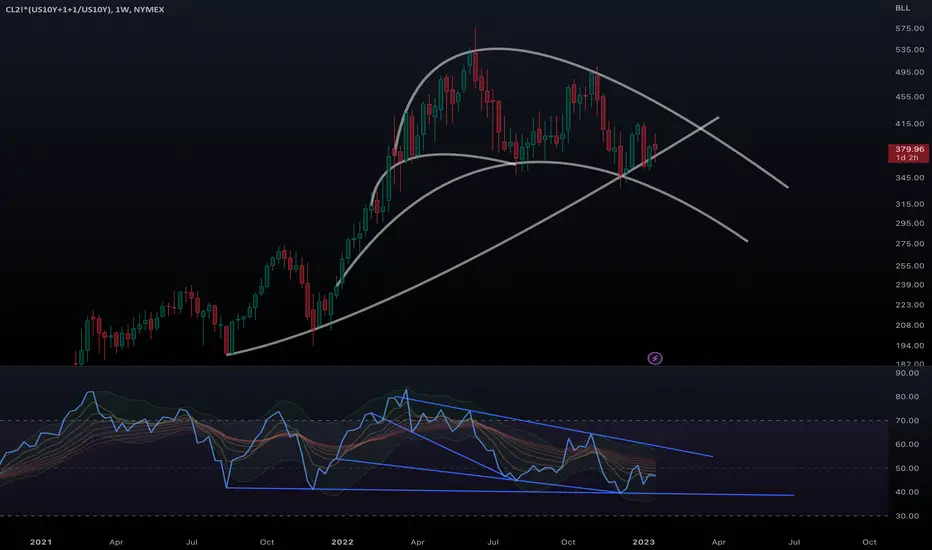Click the 295.00 price axis label
932x550 pixels.
tap(909, 224)
